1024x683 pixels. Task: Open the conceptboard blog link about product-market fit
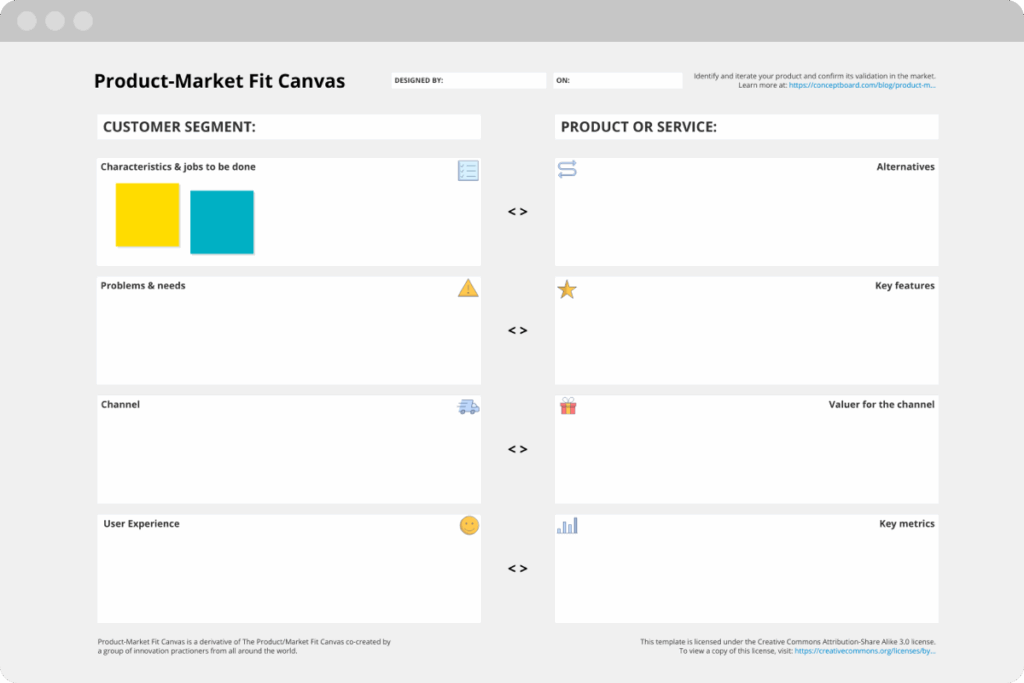click(862, 84)
